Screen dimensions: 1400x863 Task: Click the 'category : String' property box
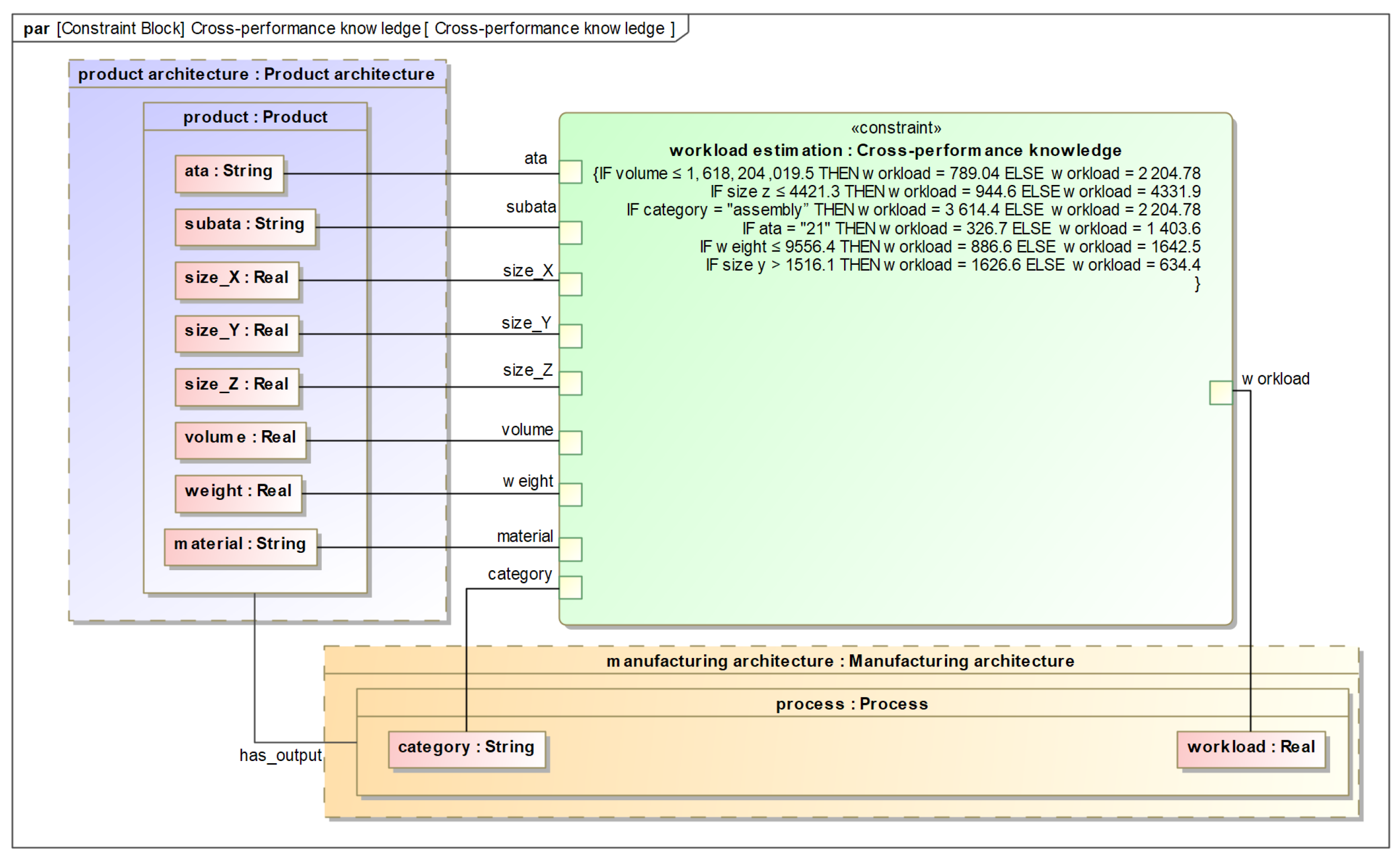466,749
